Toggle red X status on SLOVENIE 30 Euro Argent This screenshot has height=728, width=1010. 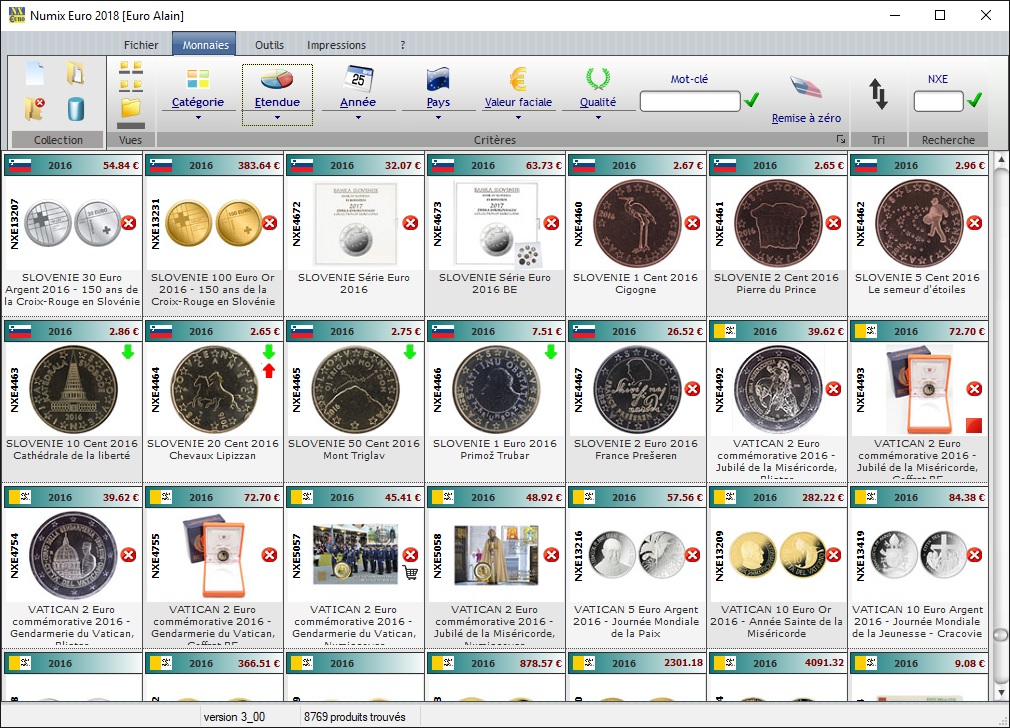128,223
